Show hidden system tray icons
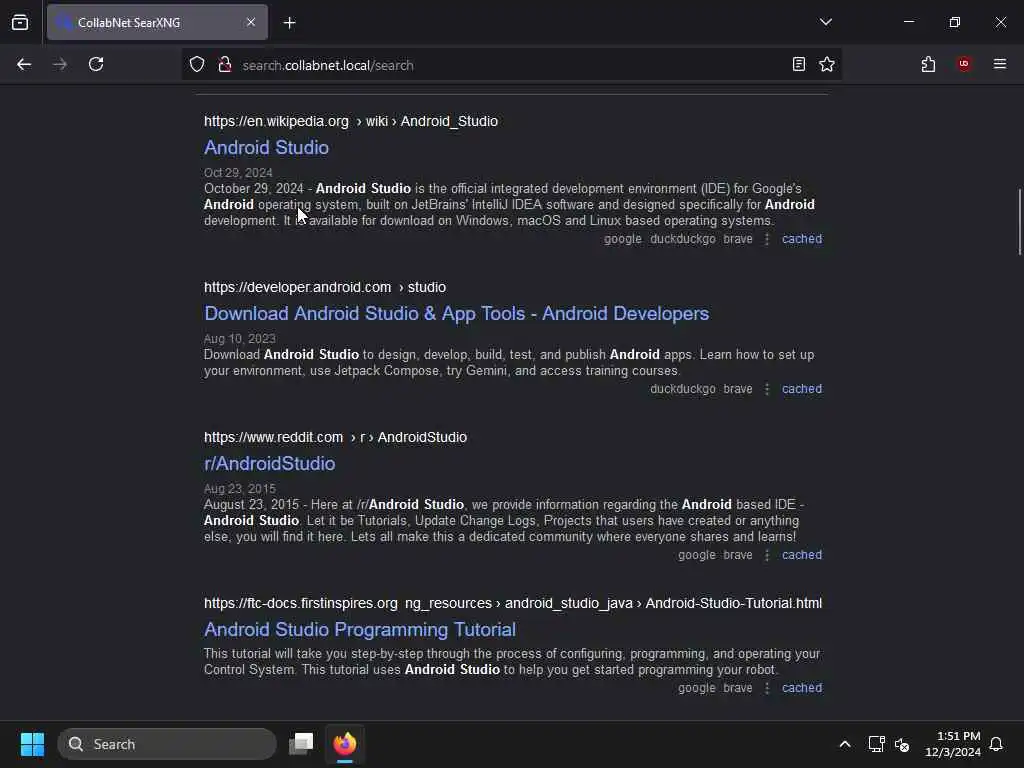 click(844, 744)
